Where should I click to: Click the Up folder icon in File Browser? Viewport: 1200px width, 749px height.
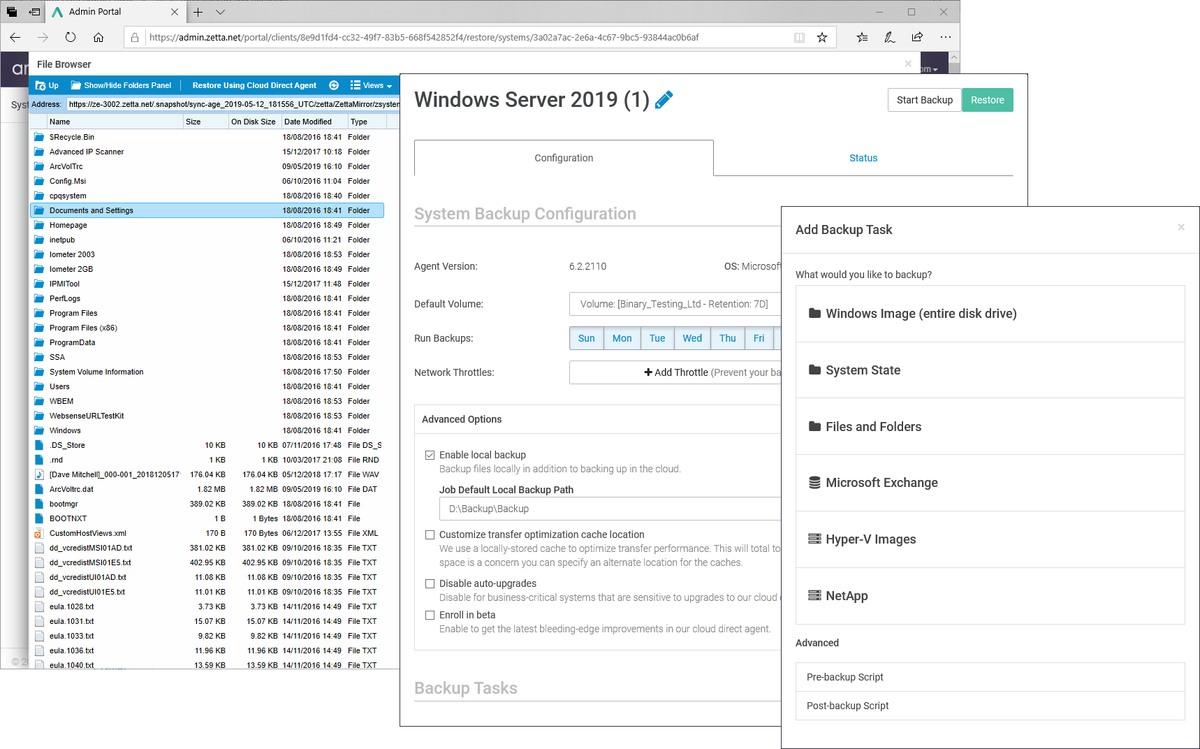tap(38, 85)
